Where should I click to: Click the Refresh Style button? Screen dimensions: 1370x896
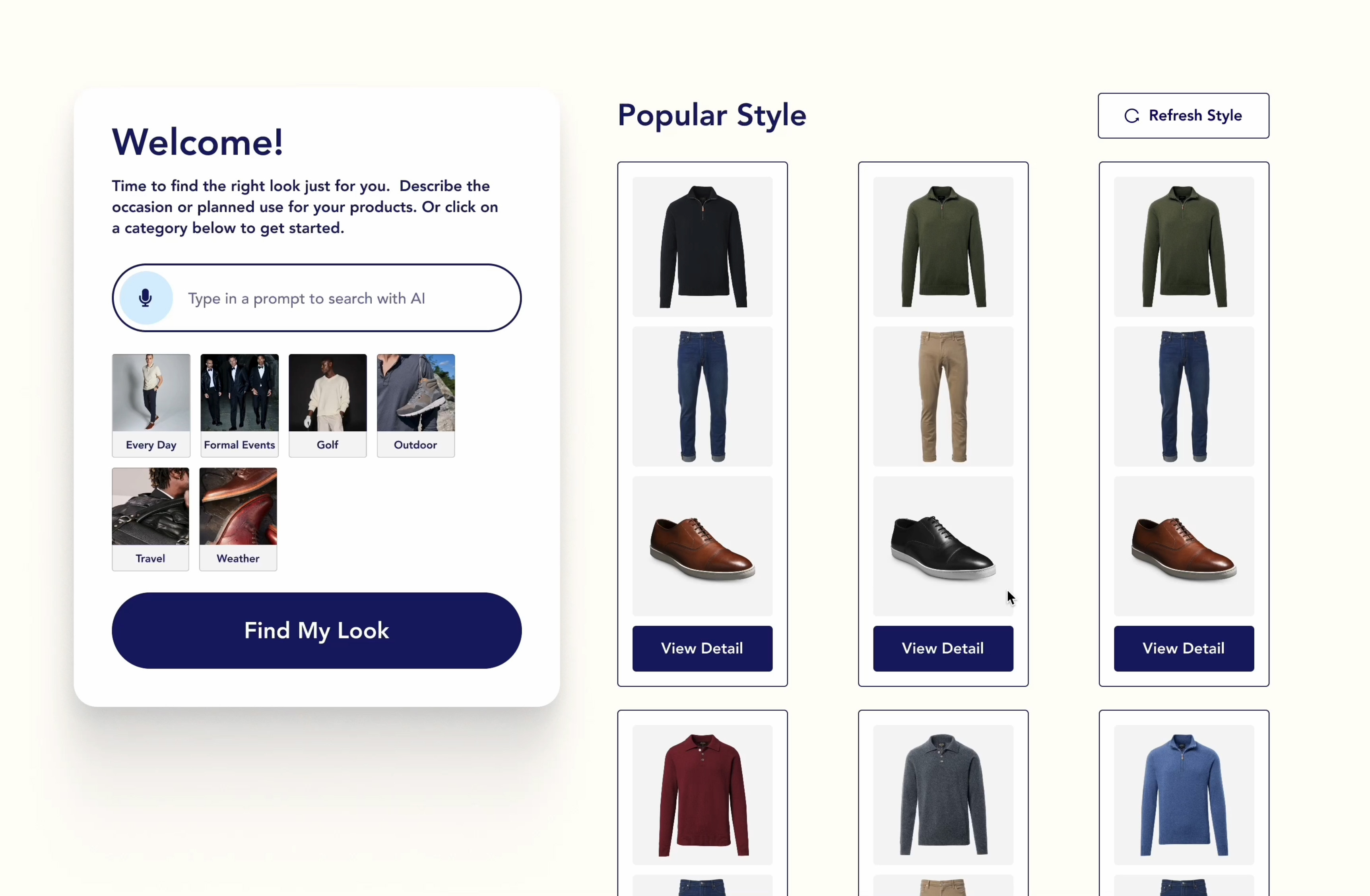[1183, 115]
